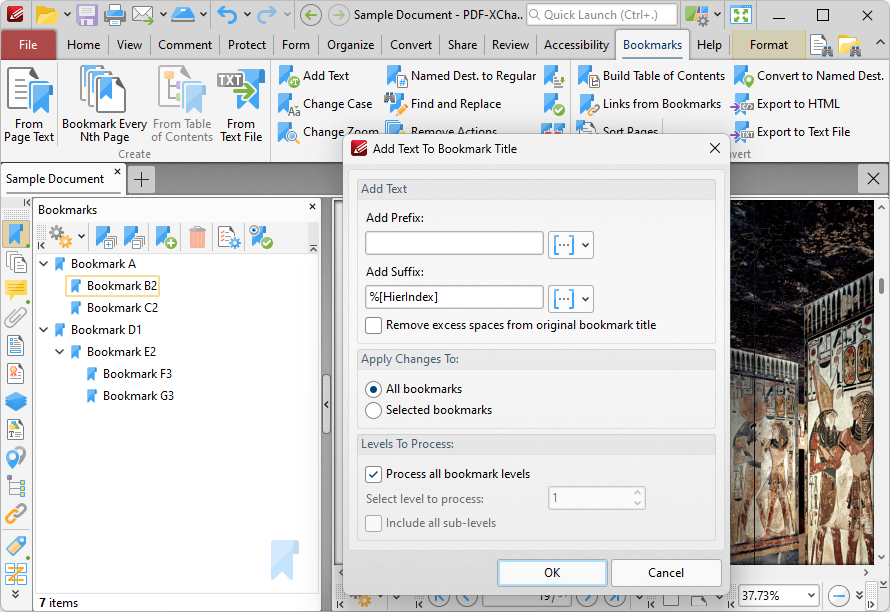Image resolution: width=890 pixels, height=612 pixels.
Task: Close the Bookmarks pane
Action: click(x=312, y=207)
